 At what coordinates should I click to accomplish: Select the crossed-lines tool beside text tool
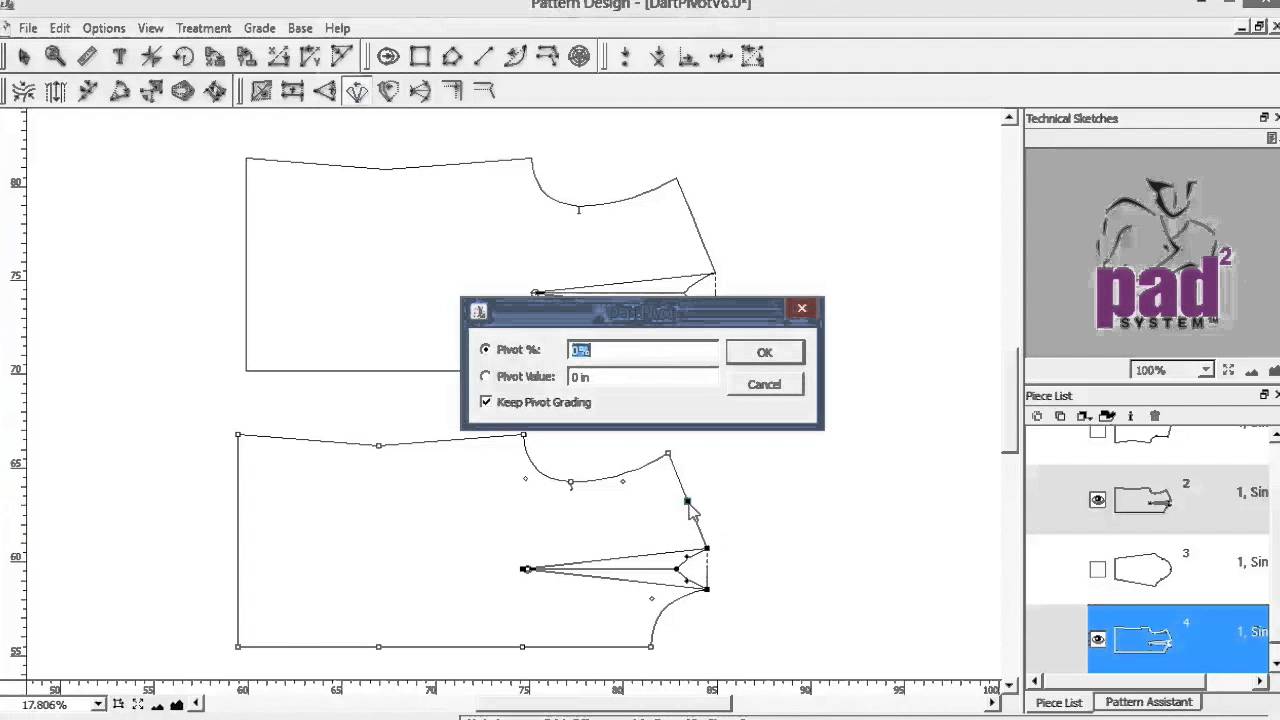click(x=151, y=57)
